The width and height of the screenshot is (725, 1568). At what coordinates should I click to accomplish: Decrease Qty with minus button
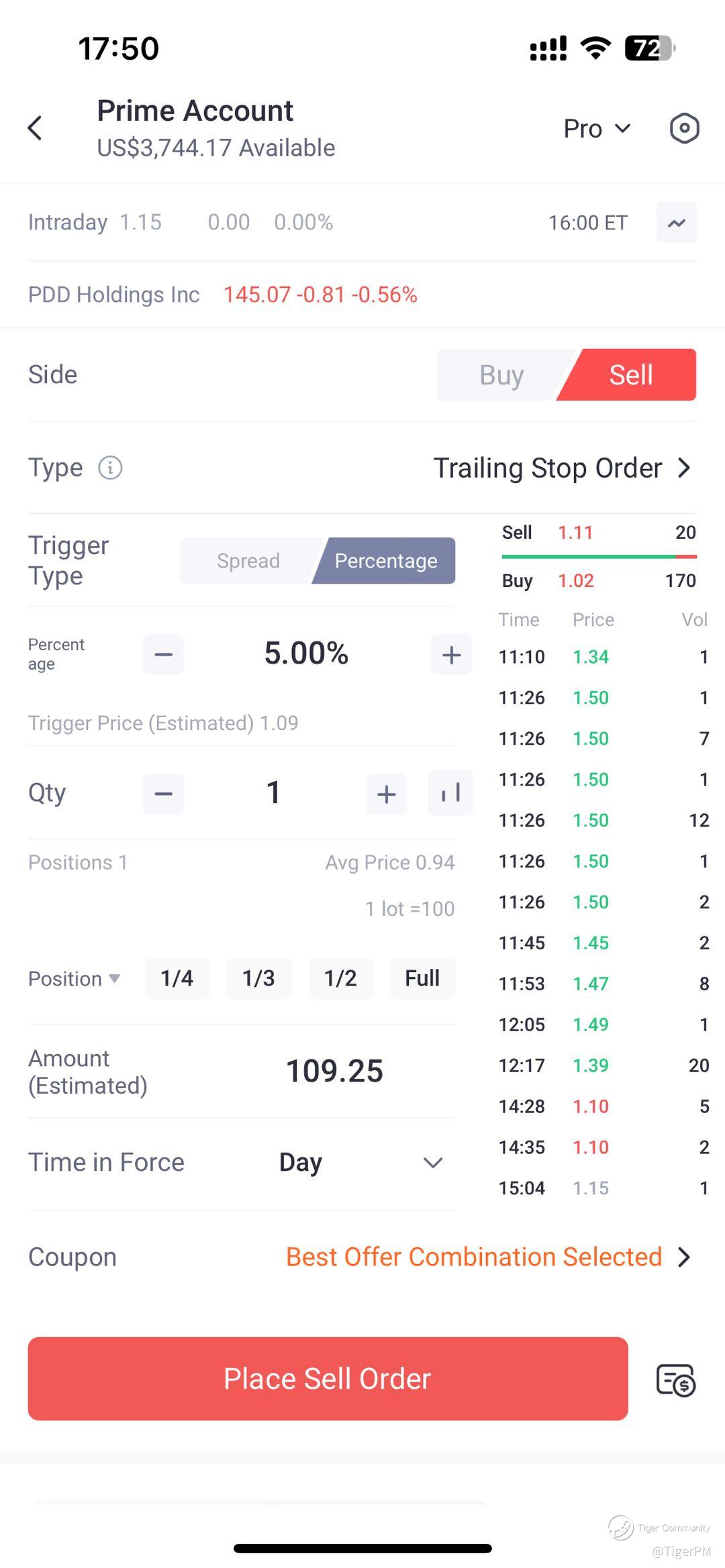[x=163, y=794]
